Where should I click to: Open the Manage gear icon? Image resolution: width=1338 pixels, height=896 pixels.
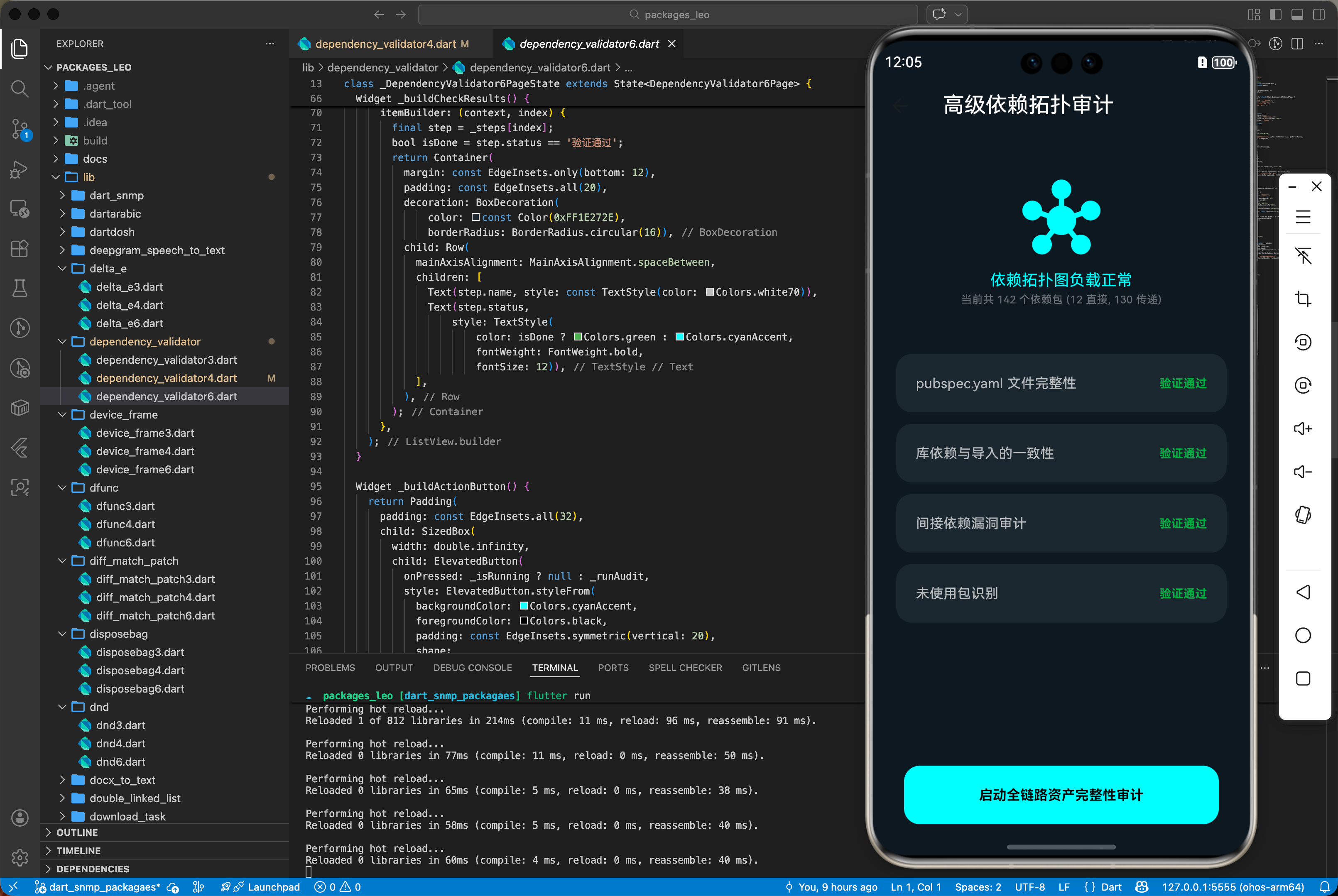[20, 857]
